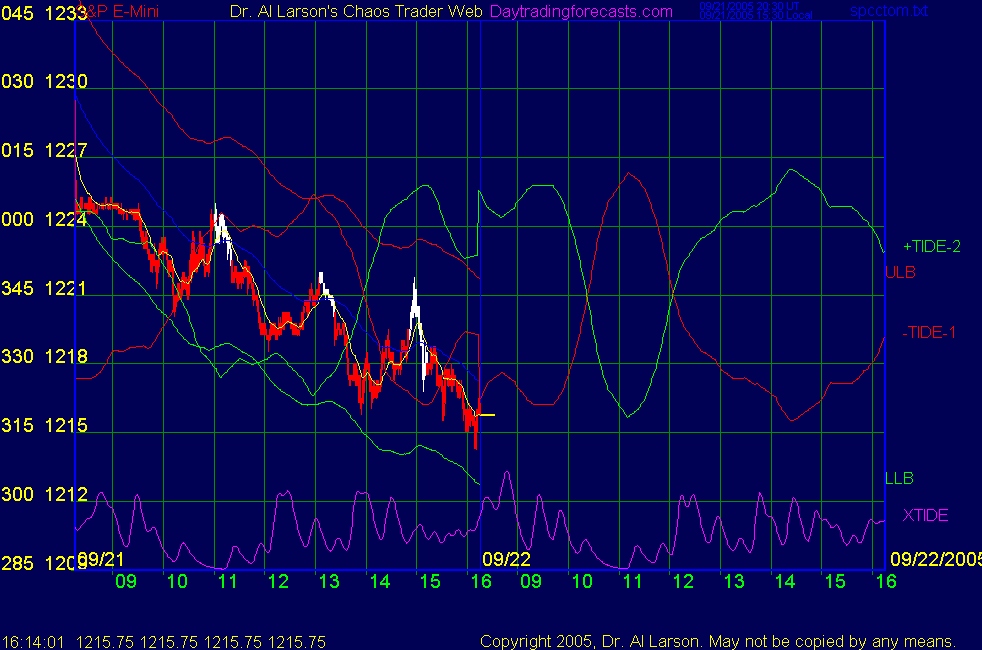The image size is (982, 650).
Task: Click the yellow last-price marker line
Action: click(x=485, y=413)
